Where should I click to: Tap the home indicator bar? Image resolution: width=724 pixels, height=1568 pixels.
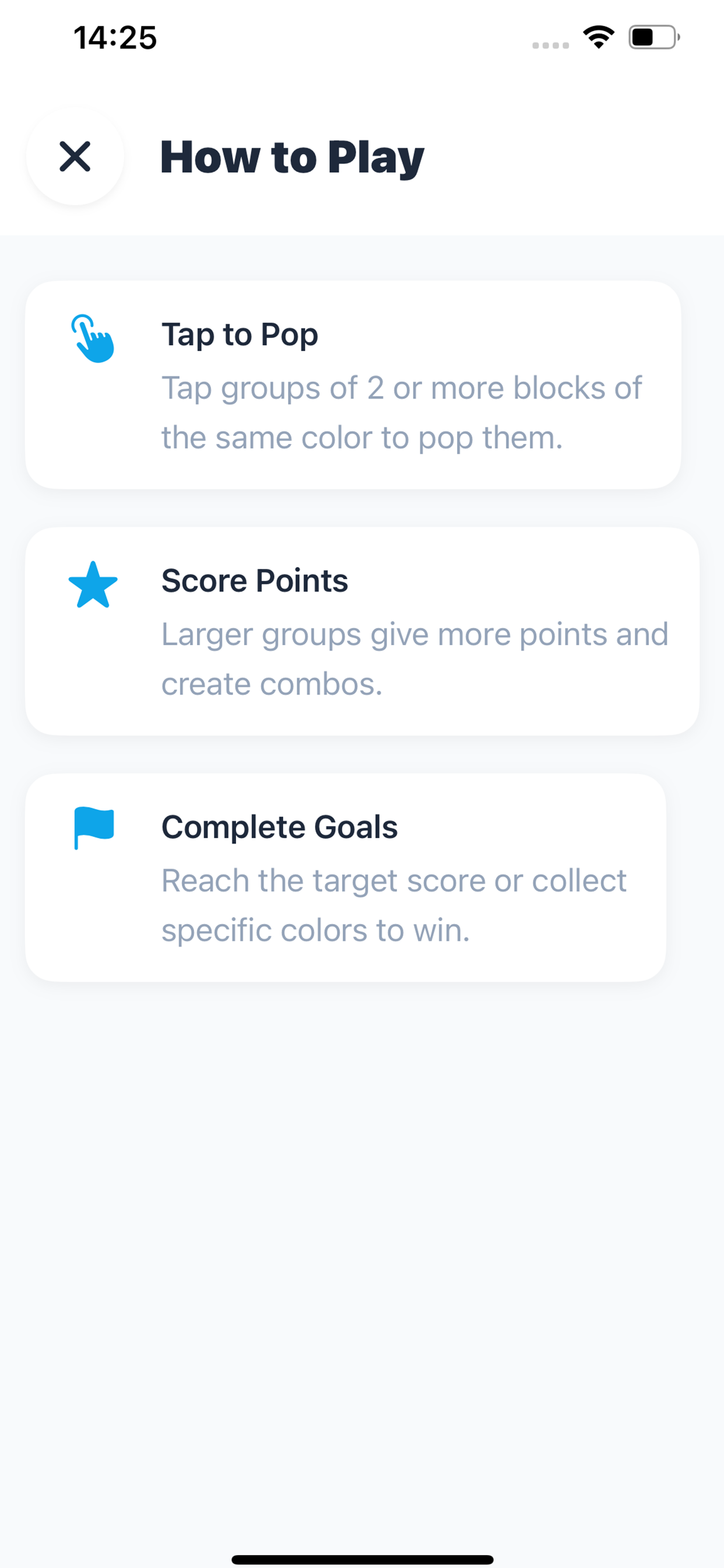(362, 1555)
